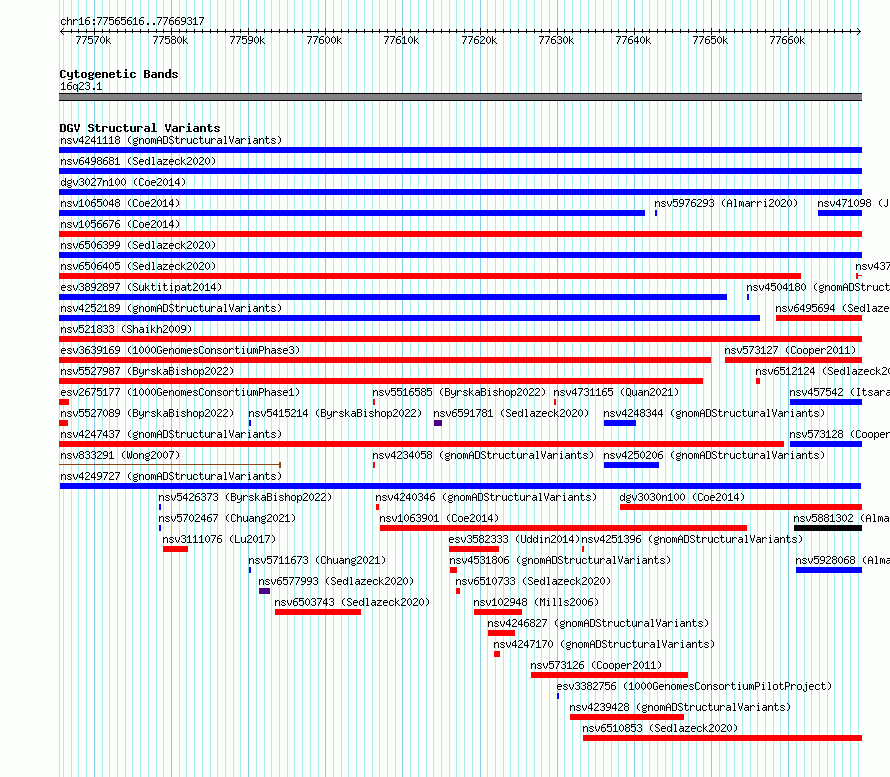Open the nsv4731165 (Quan2021) label
This screenshot has width=890, height=777.
pos(616,392)
